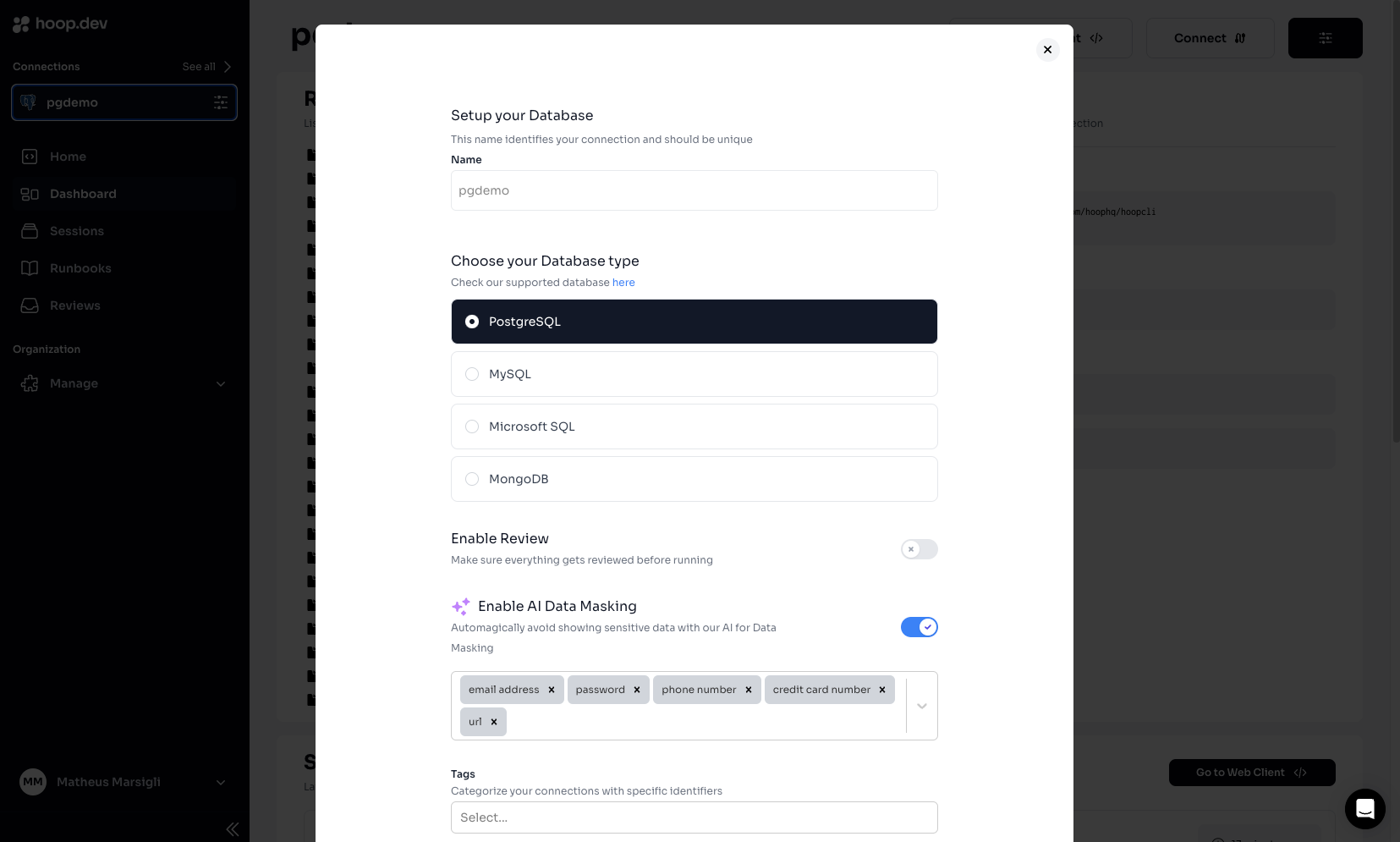Open the supported database 'here' link

point(623,283)
